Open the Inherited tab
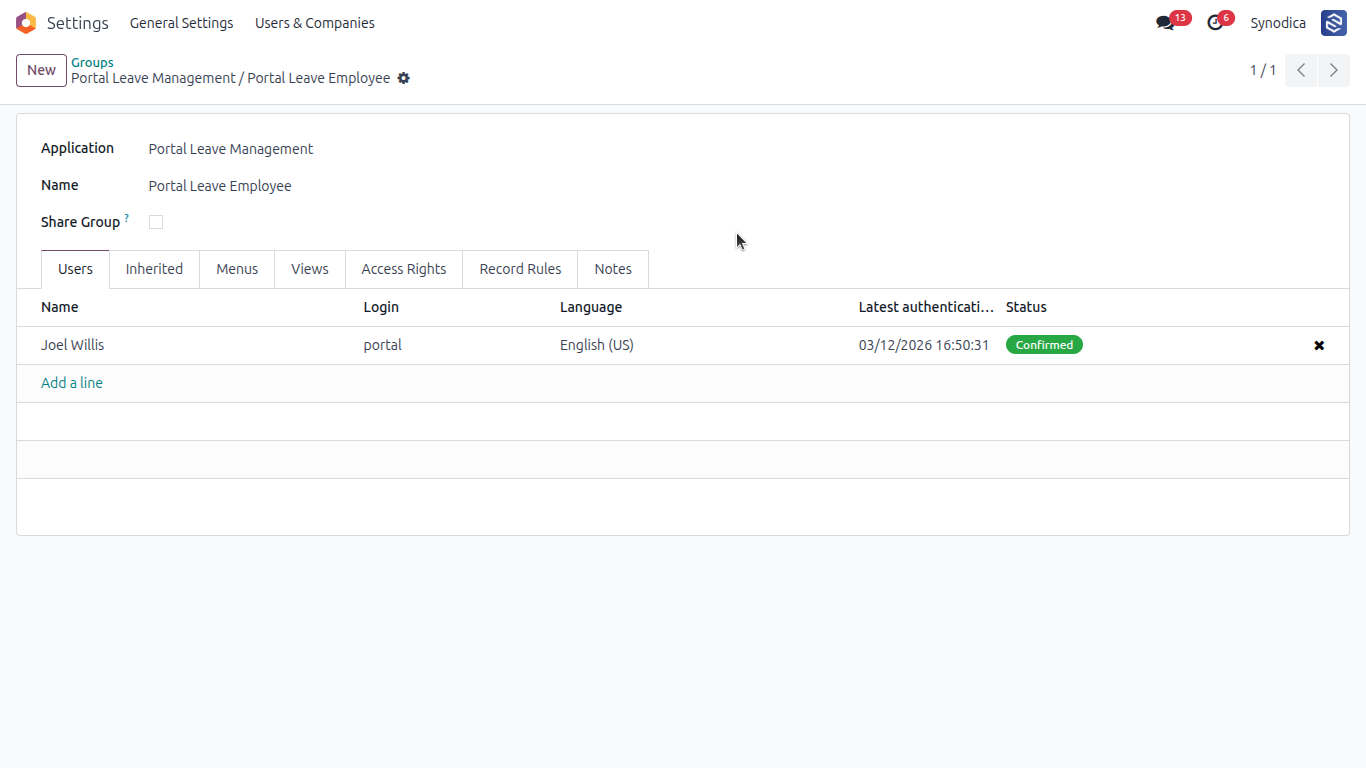 [154, 269]
